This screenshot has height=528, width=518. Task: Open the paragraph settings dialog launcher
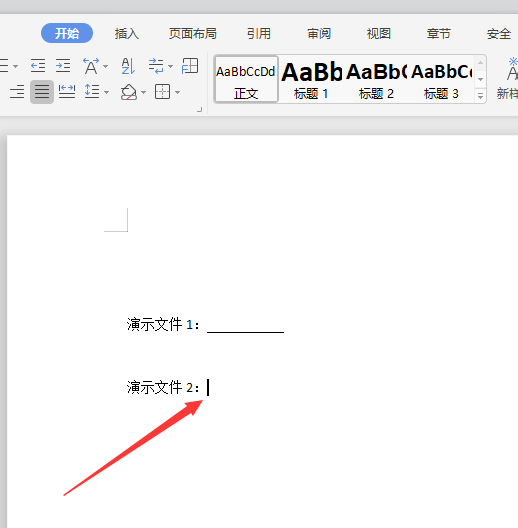click(x=199, y=109)
